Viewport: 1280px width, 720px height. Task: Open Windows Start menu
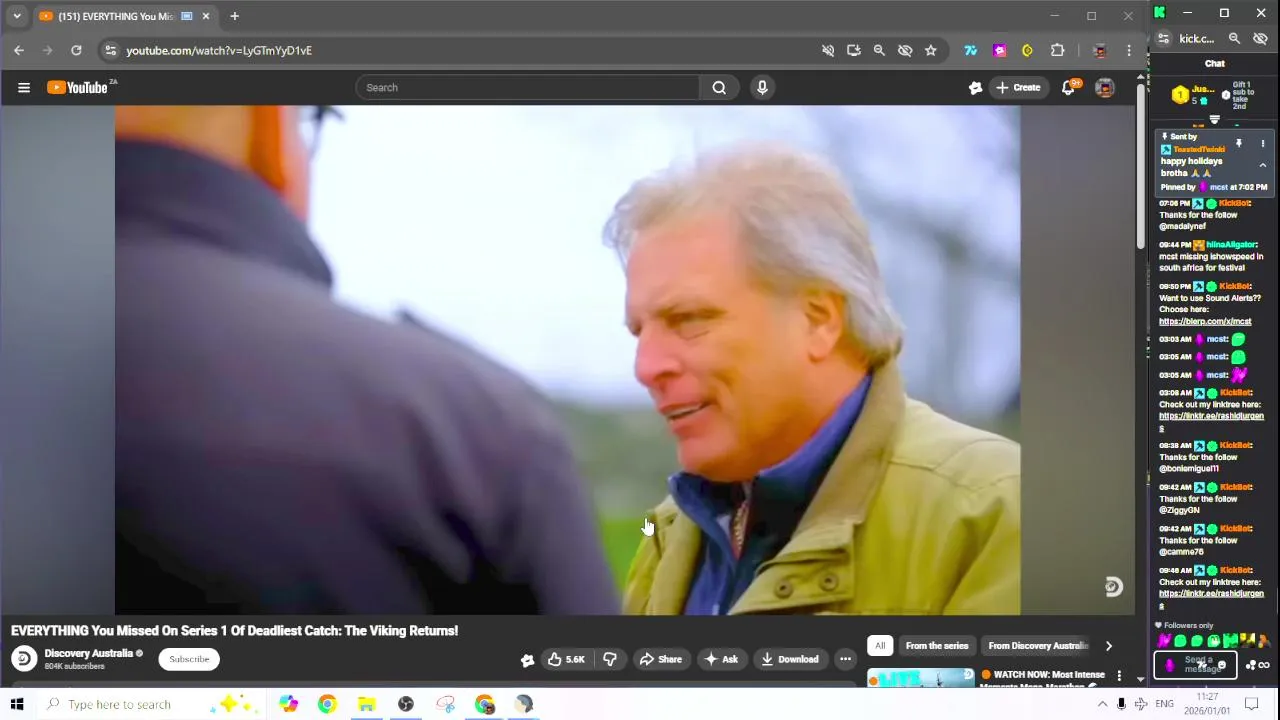tap(17, 704)
